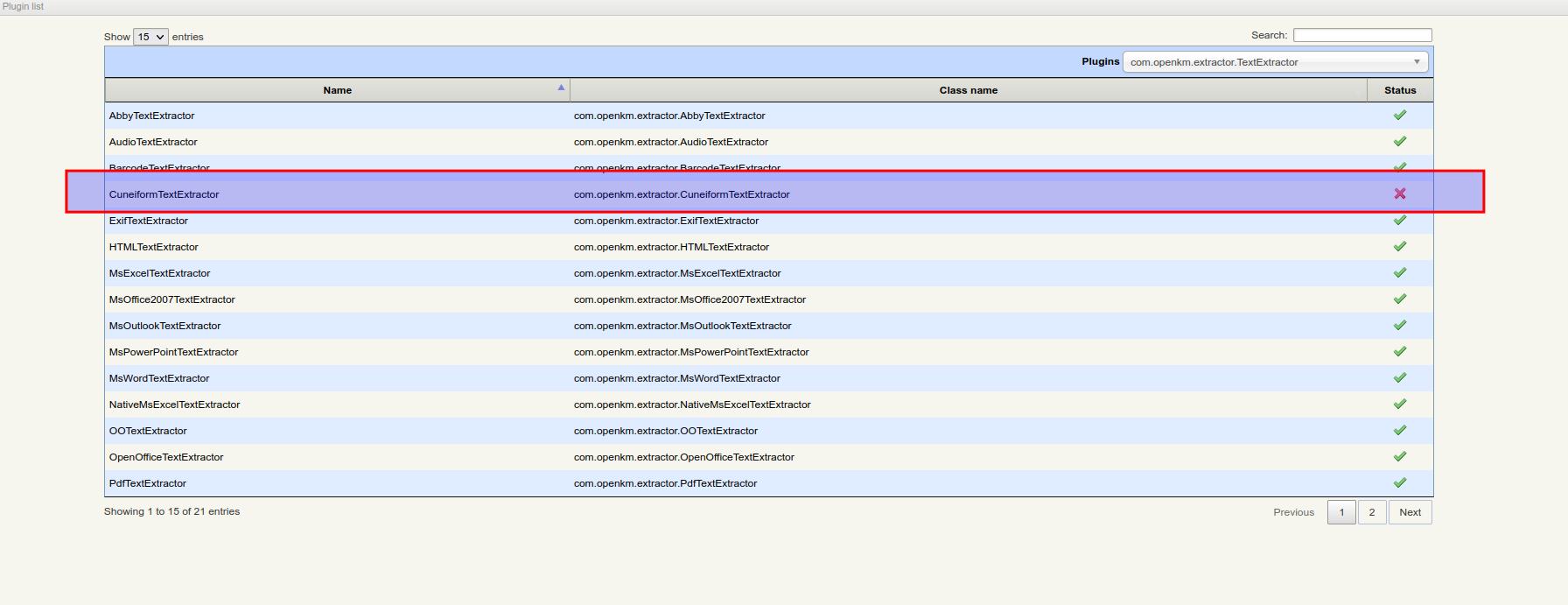Open the Show entries count dropdown
The image size is (1568, 605).
pyautogui.click(x=150, y=37)
